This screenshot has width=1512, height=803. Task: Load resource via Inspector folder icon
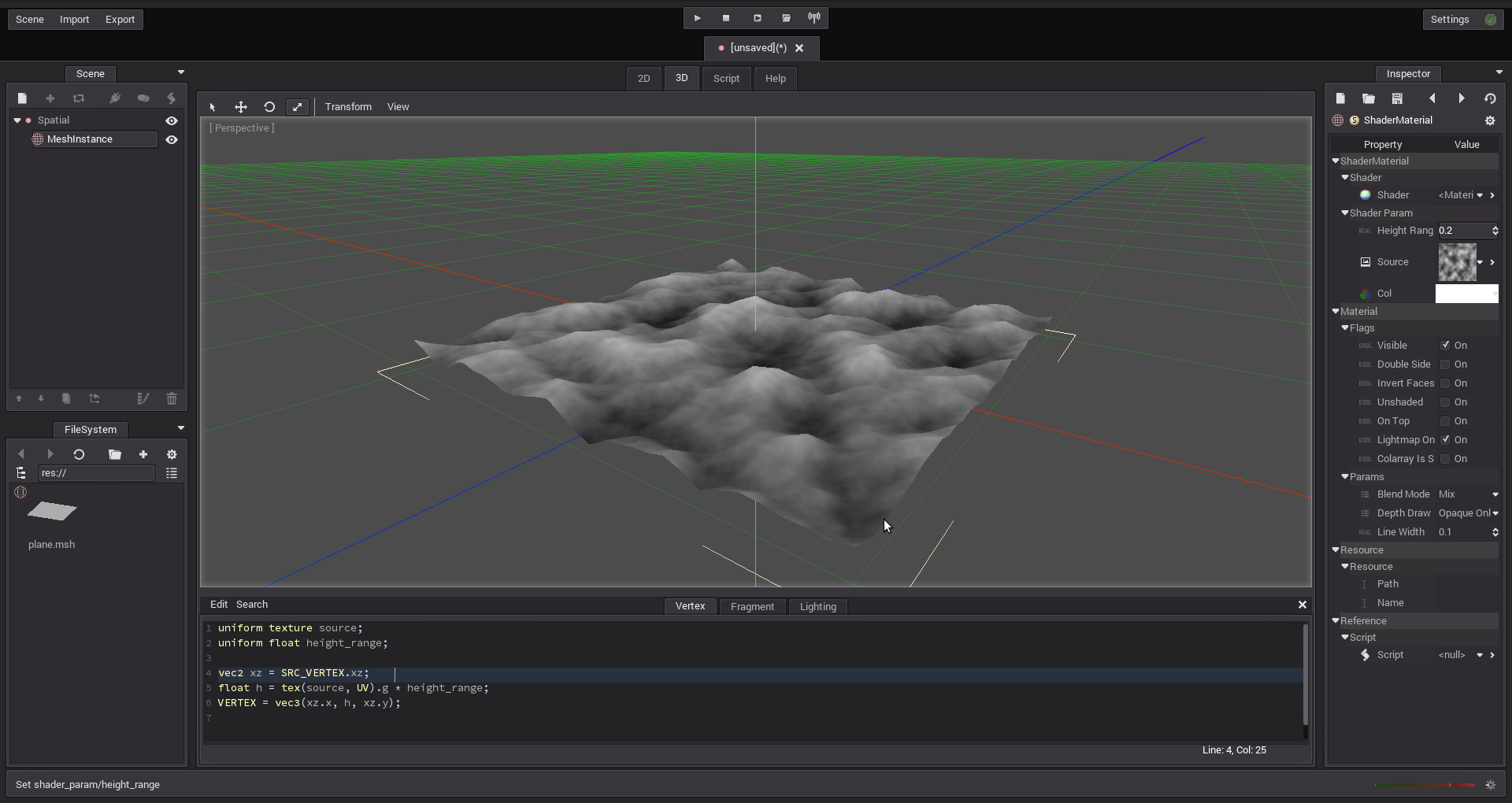click(1369, 98)
